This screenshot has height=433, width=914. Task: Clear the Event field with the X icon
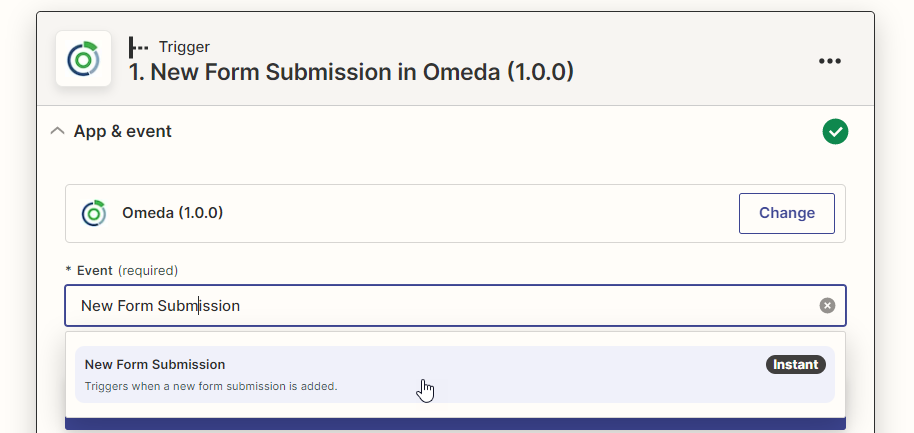(x=827, y=305)
